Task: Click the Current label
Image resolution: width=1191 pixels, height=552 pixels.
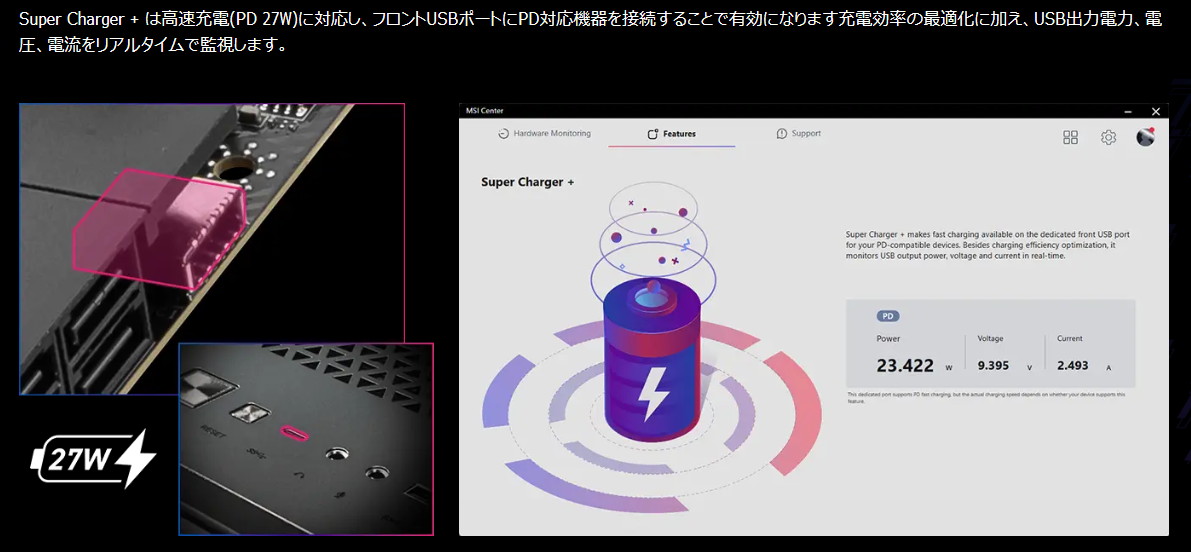Action: pyautogui.click(x=1070, y=339)
